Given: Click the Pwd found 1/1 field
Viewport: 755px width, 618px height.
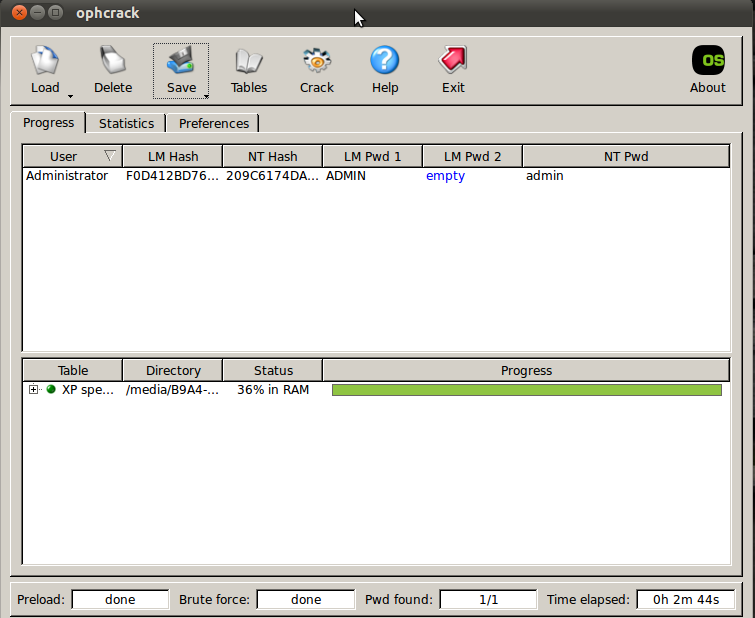Looking at the screenshot, I should [488, 600].
